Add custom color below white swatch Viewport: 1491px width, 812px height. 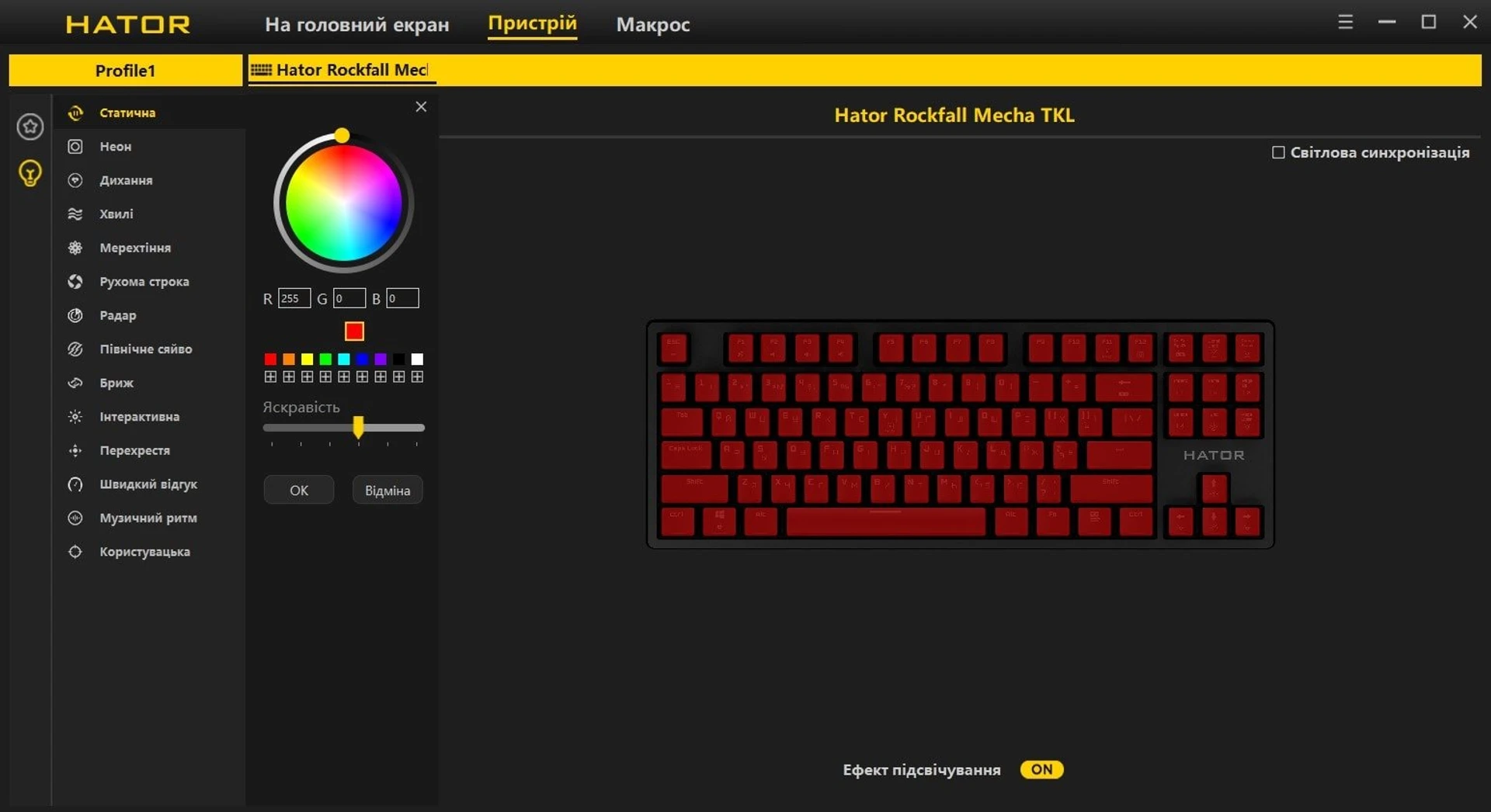(x=417, y=377)
